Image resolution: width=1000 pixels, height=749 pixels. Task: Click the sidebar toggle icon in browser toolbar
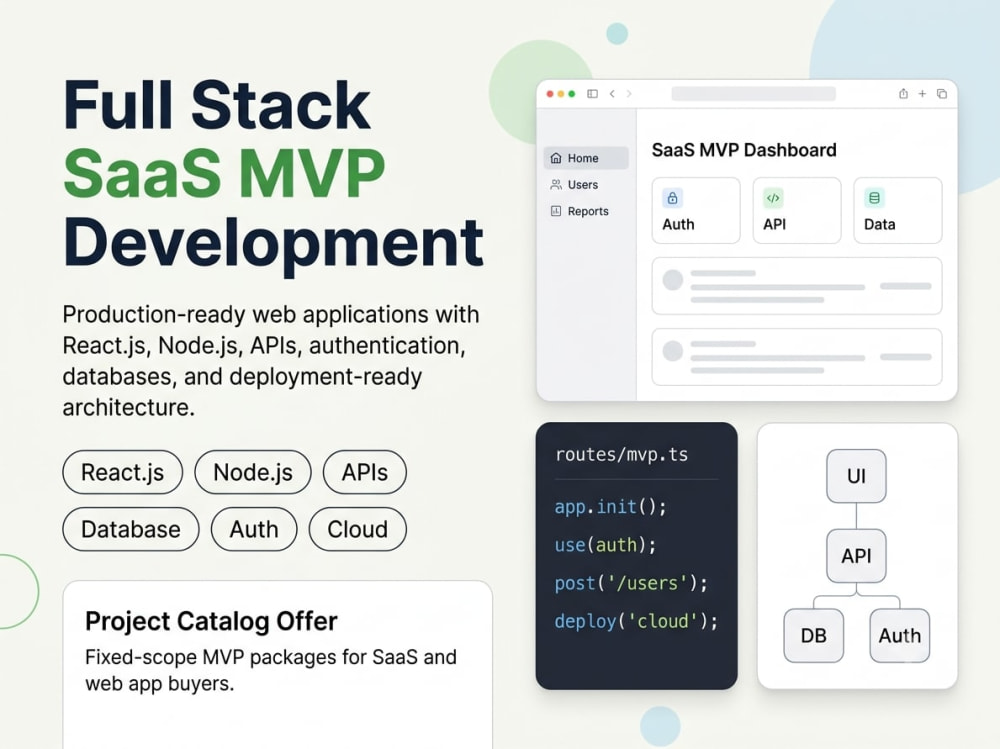point(592,94)
